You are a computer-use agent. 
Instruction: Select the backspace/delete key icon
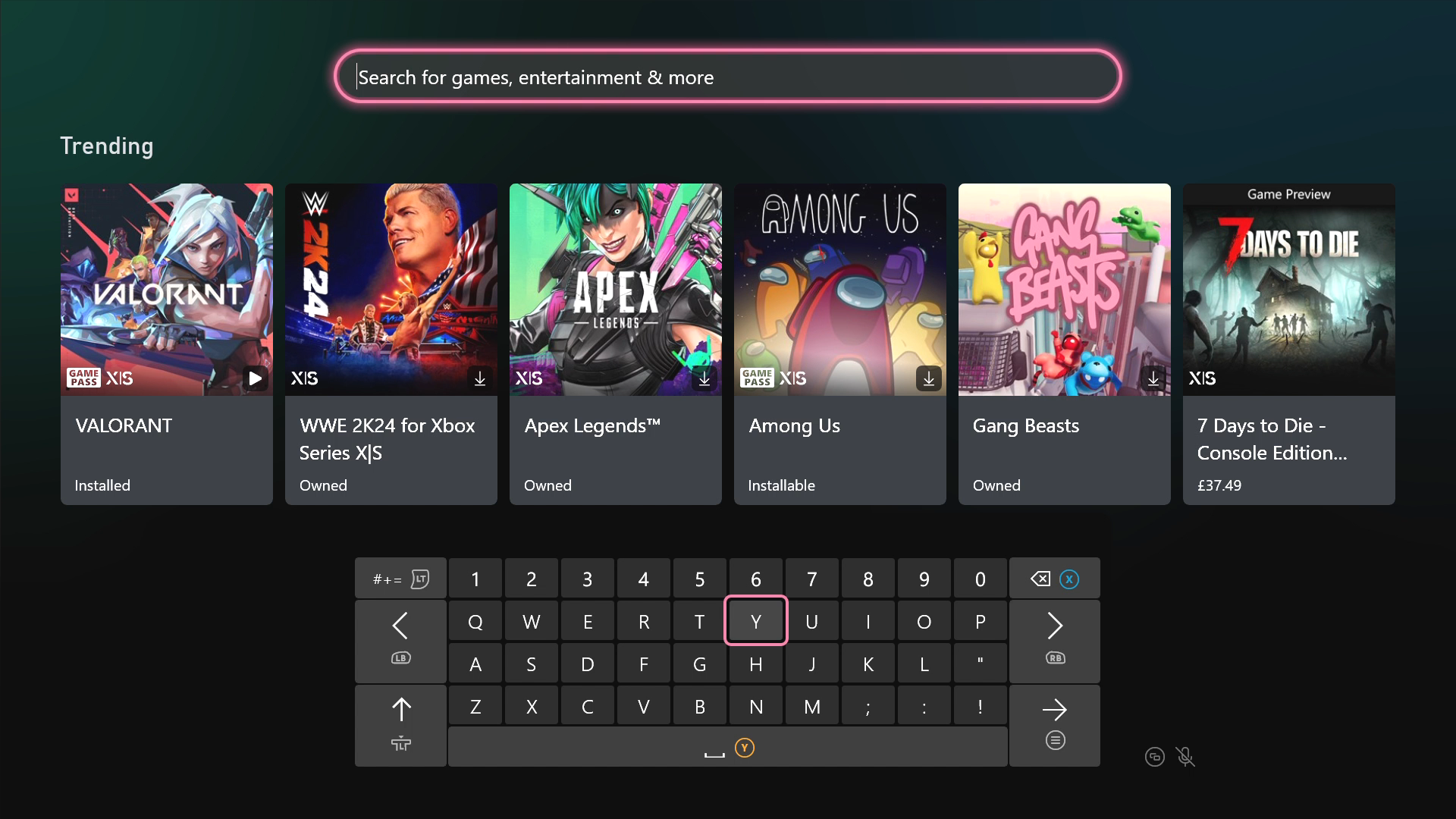[x=1039, y=578]
